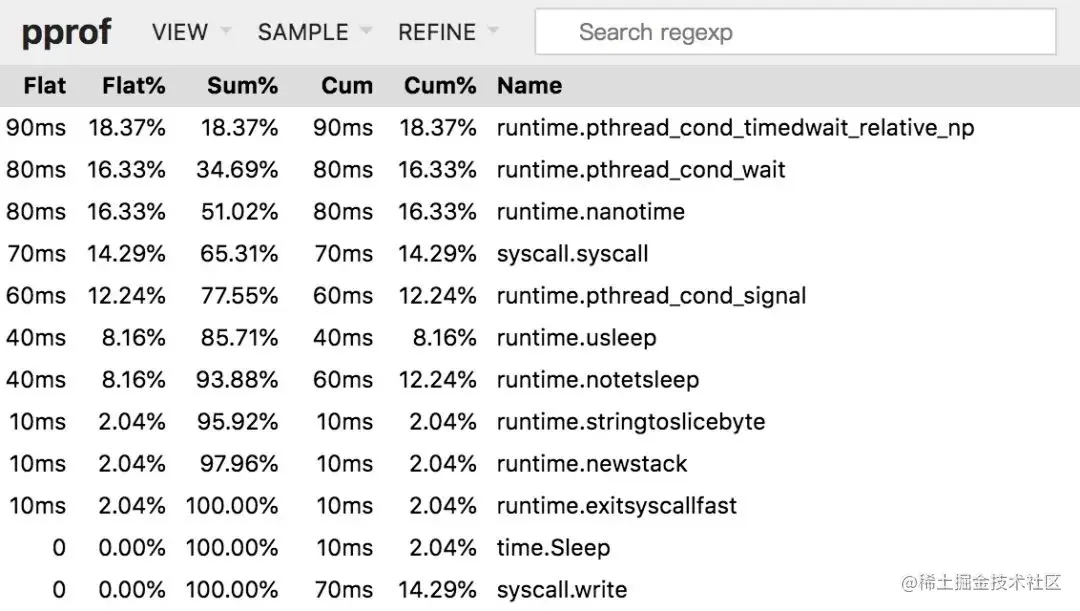Select runtime.pthread_cond_timedwait_relative_np row
Screen dimensions: 1080x611
(735, 128)
